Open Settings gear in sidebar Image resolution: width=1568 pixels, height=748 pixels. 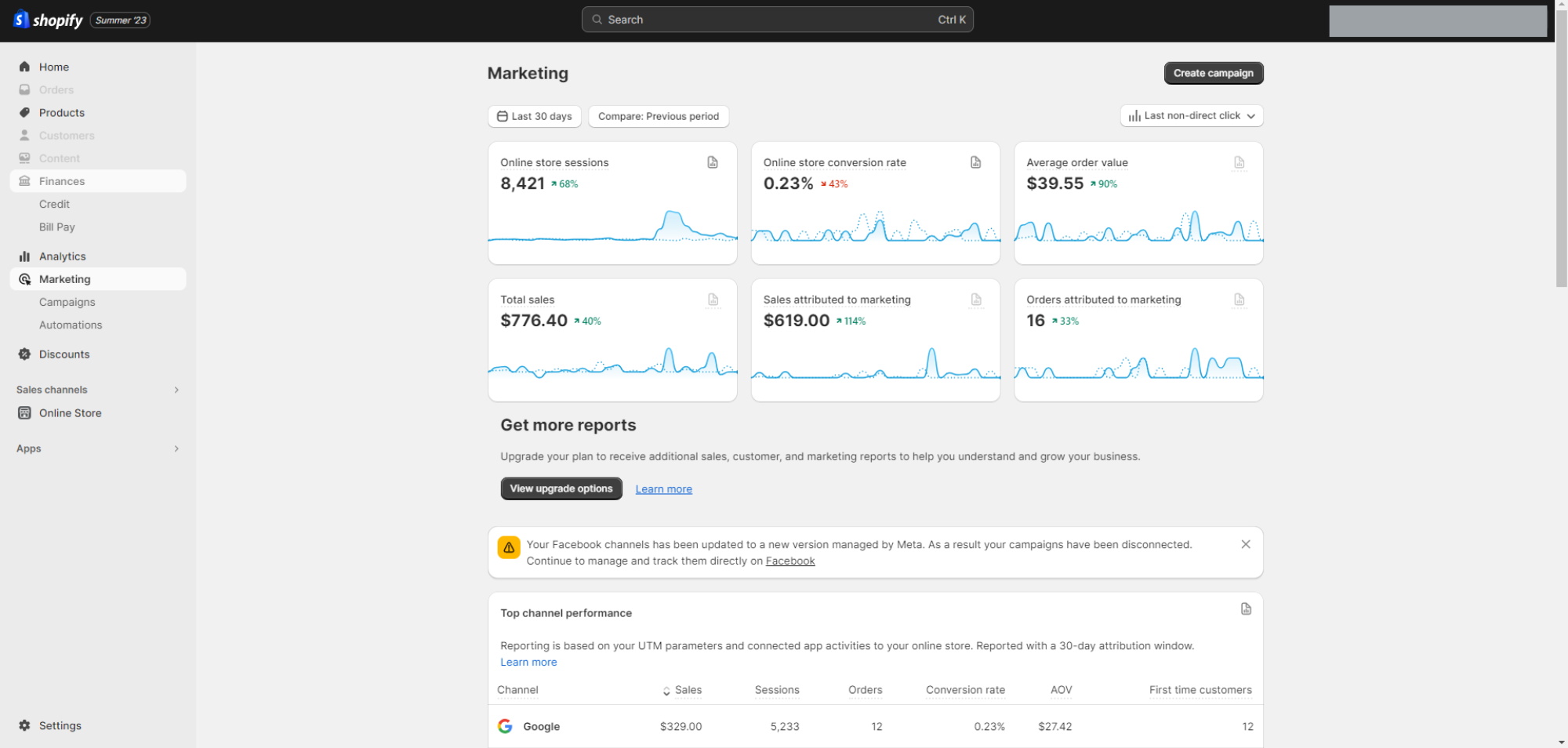pos(25,726)
